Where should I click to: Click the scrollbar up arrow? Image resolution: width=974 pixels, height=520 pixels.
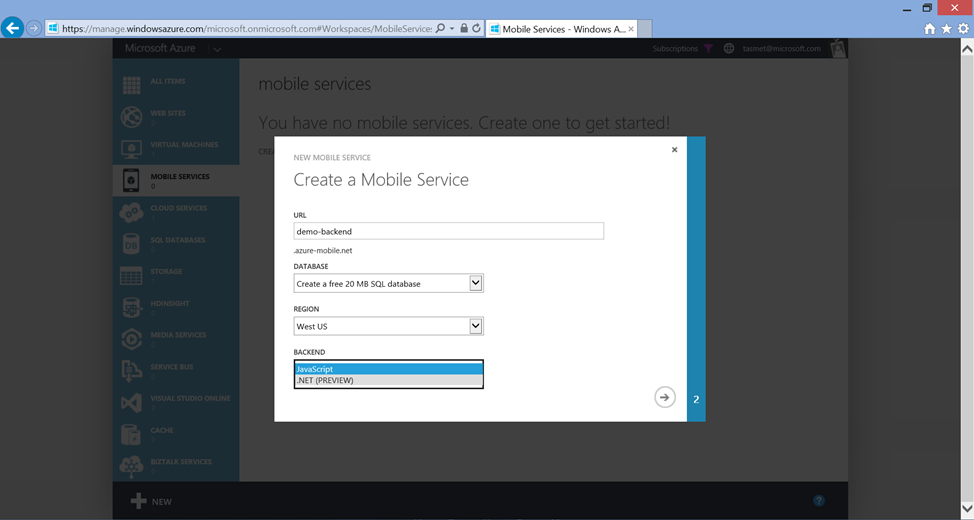[967, 49]
